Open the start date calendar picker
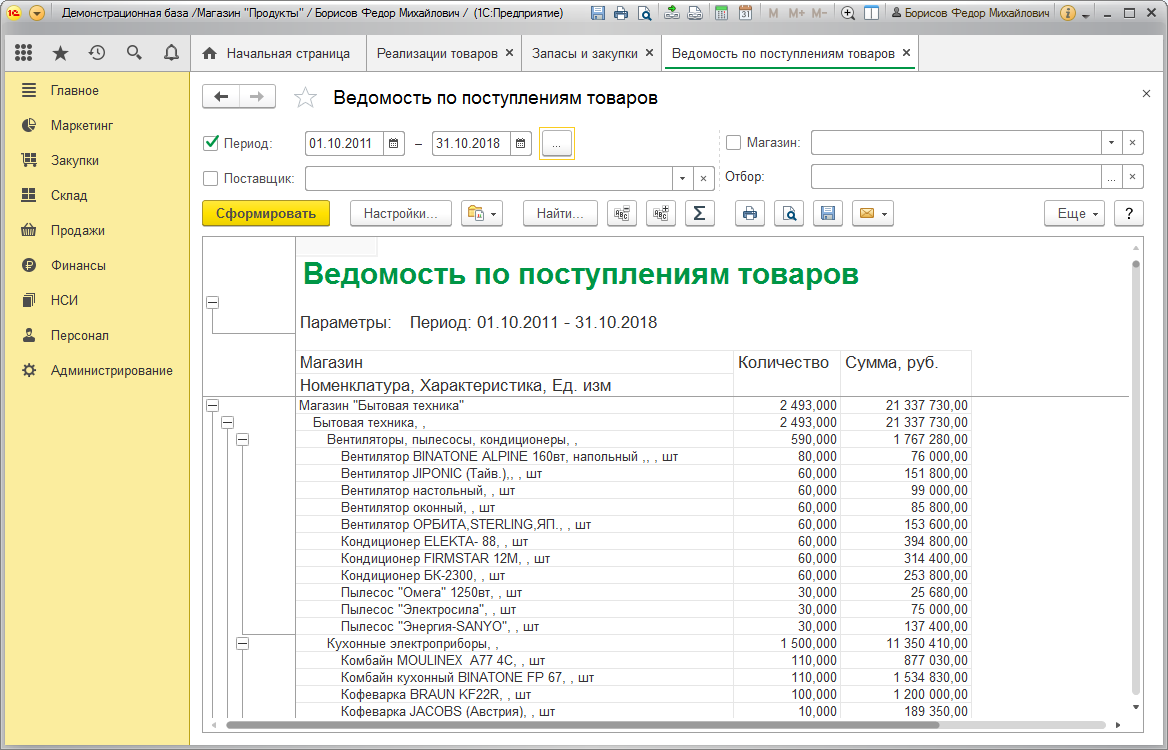1168x750 pixels. point(394,143)
